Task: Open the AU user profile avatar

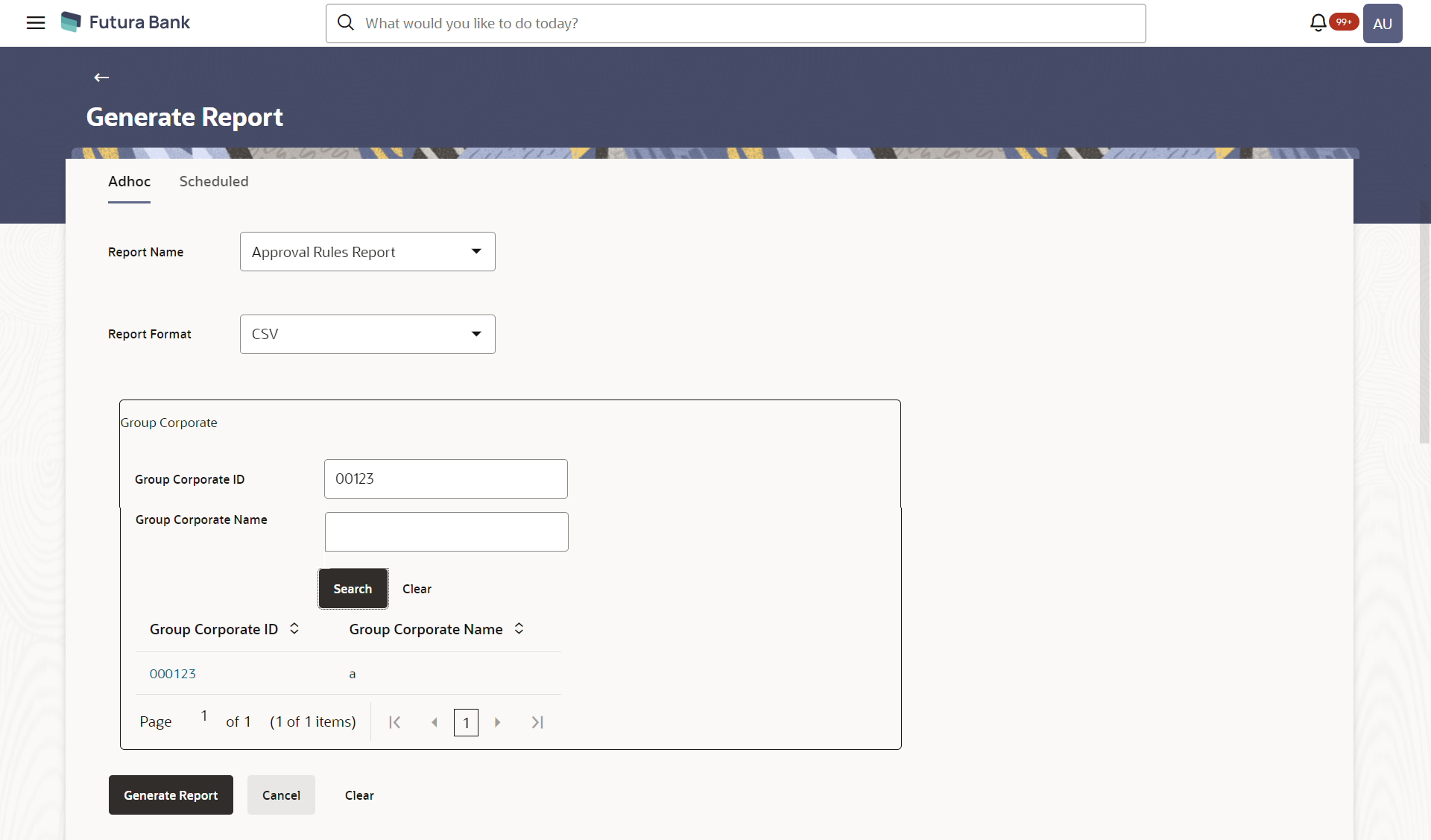Action: click(x=1382, y=23)
